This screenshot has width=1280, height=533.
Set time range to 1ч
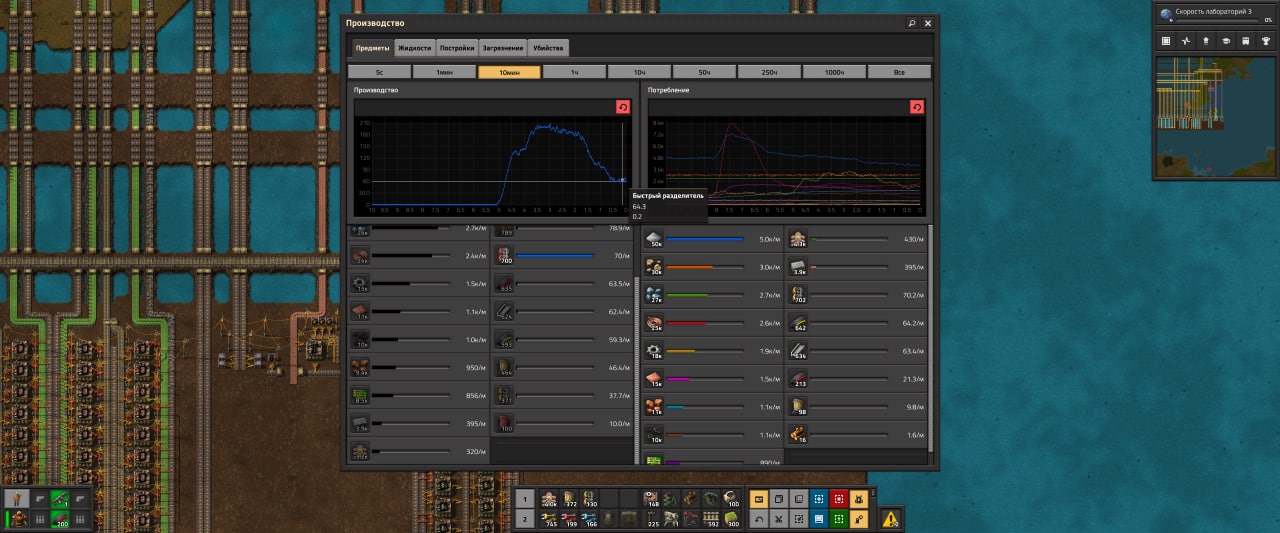click(x=574, y=72)
